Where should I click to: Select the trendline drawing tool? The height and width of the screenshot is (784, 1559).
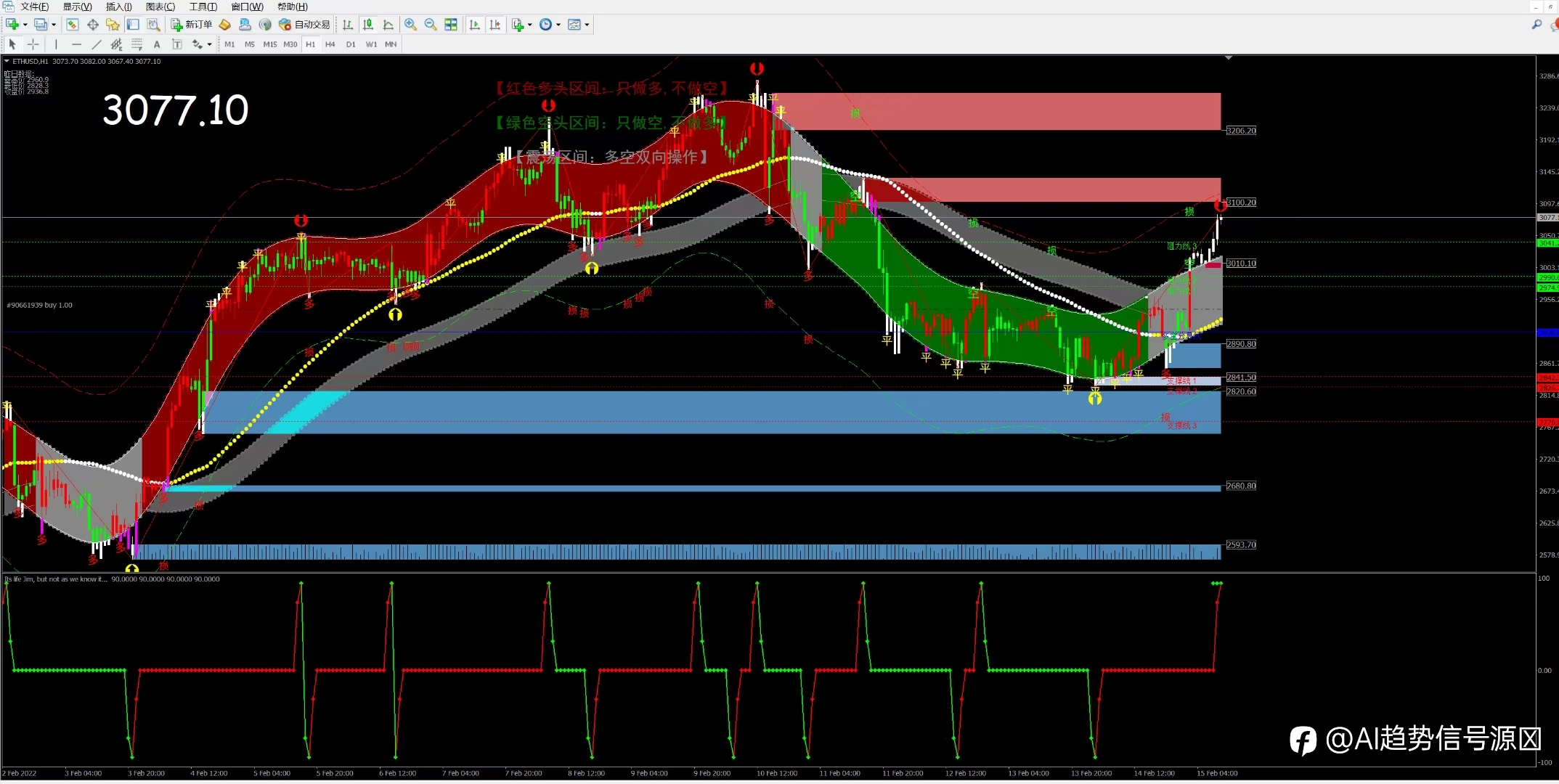96,44
